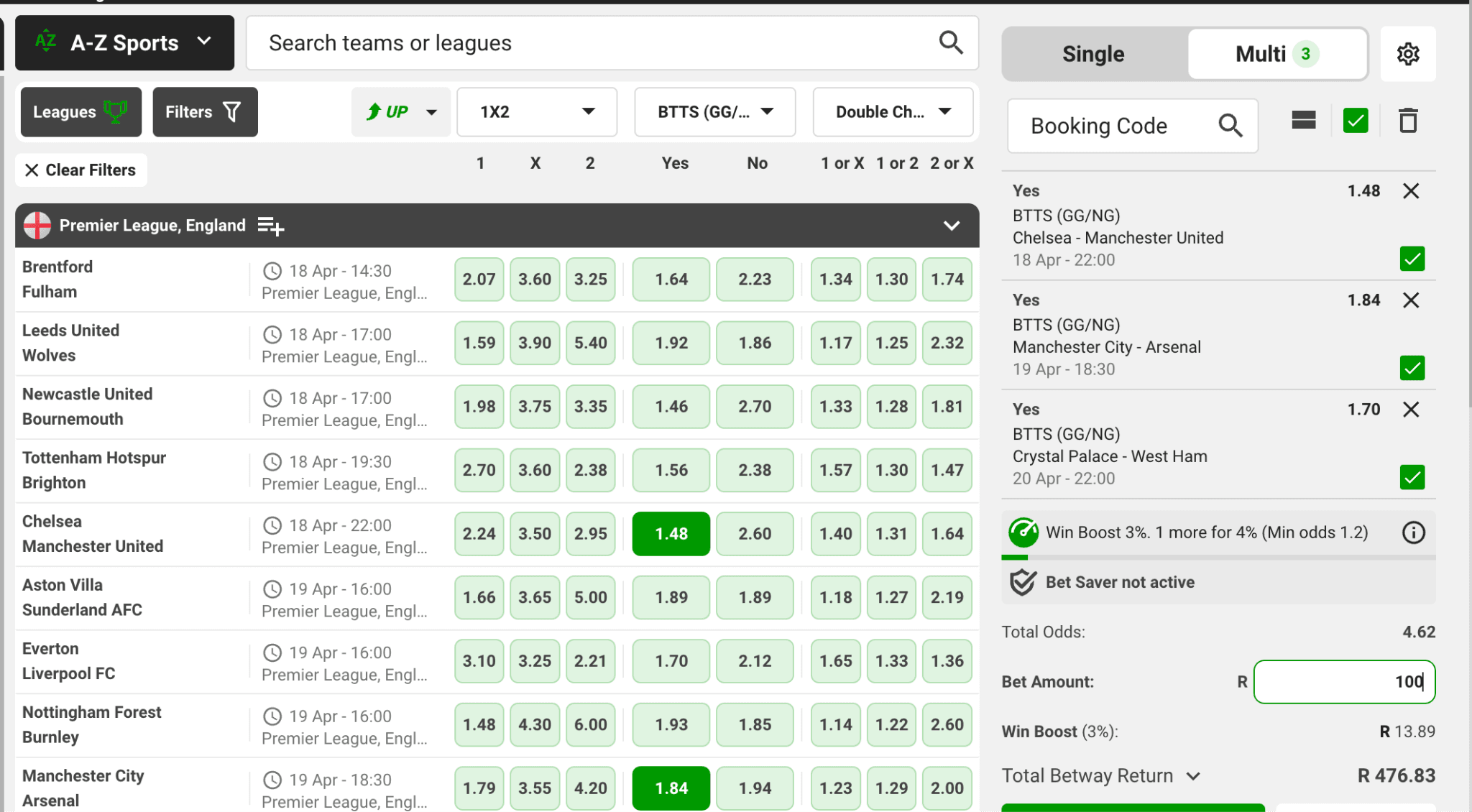
Task: Click the search magnifier in teams search bar
Action: pos(950,43)
